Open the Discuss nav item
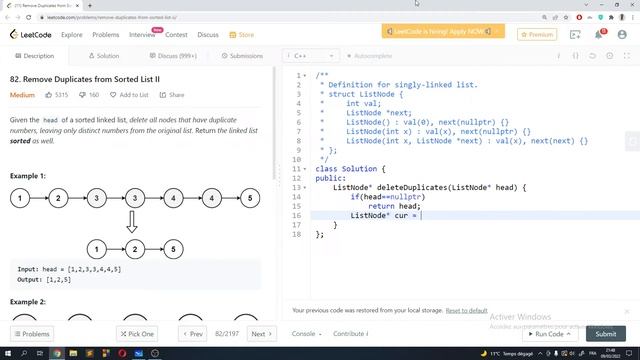Viewport: 640px width, 360px height. tap(208, 35)
